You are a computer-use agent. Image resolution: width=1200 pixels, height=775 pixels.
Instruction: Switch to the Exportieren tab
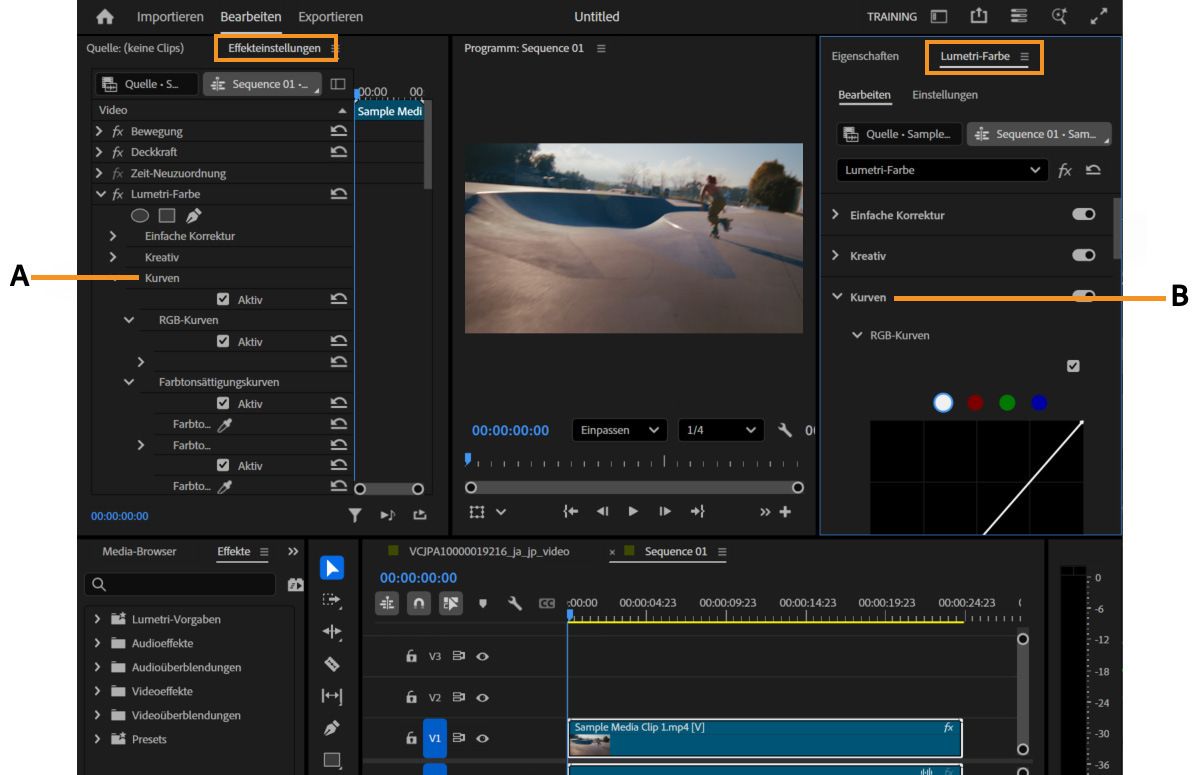[330, 17]
